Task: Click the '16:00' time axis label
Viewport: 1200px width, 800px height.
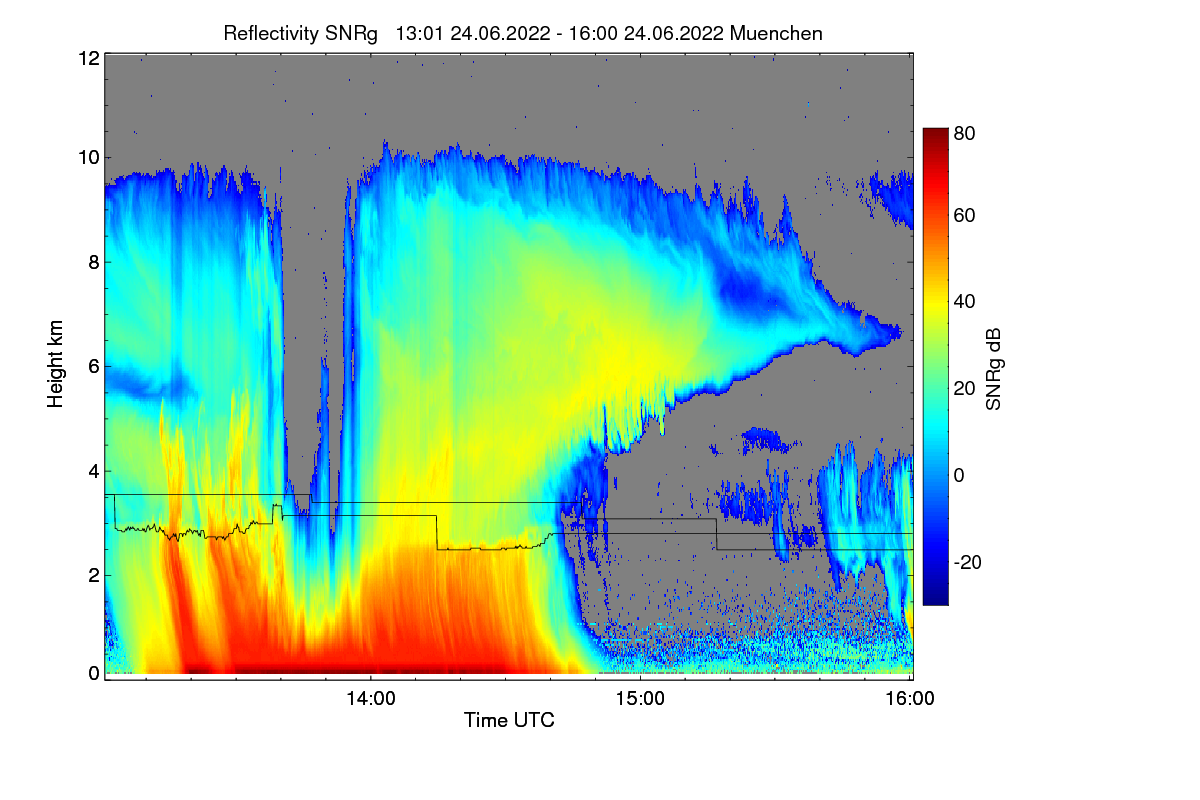Action: click(x=910, y=699)
